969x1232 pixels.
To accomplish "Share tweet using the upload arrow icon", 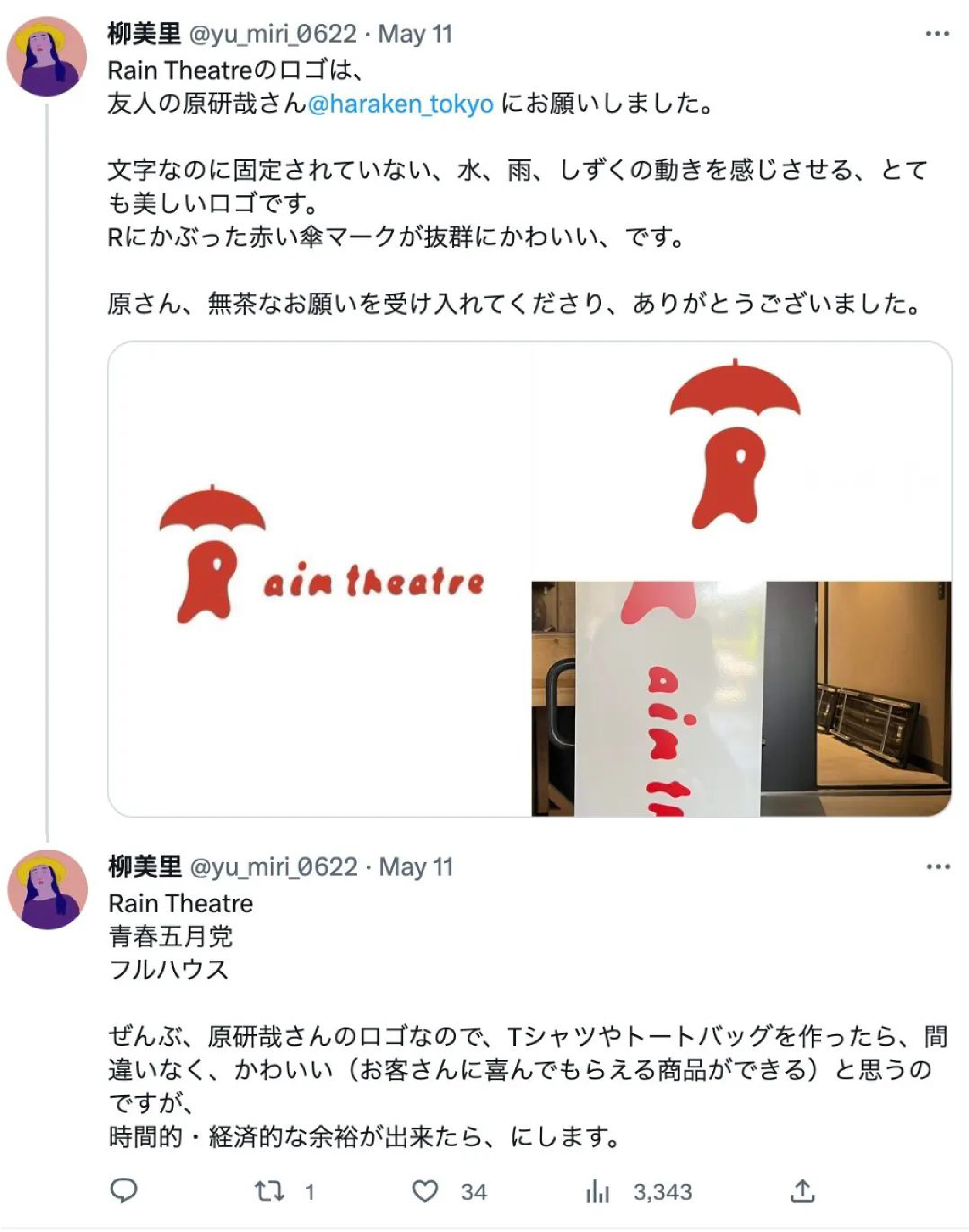I will click(802, 1191).
